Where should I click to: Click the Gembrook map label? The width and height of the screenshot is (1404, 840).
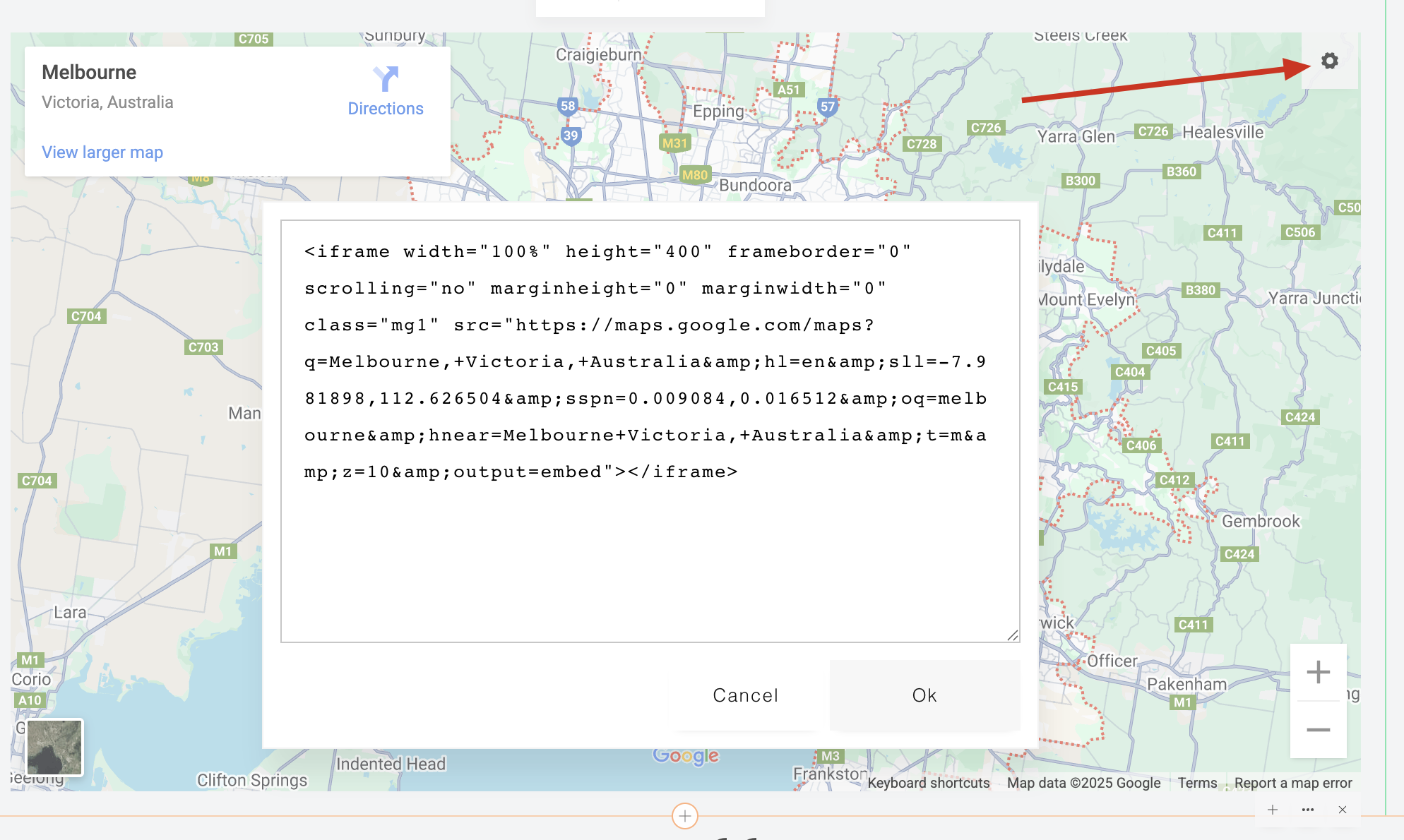1261,522
